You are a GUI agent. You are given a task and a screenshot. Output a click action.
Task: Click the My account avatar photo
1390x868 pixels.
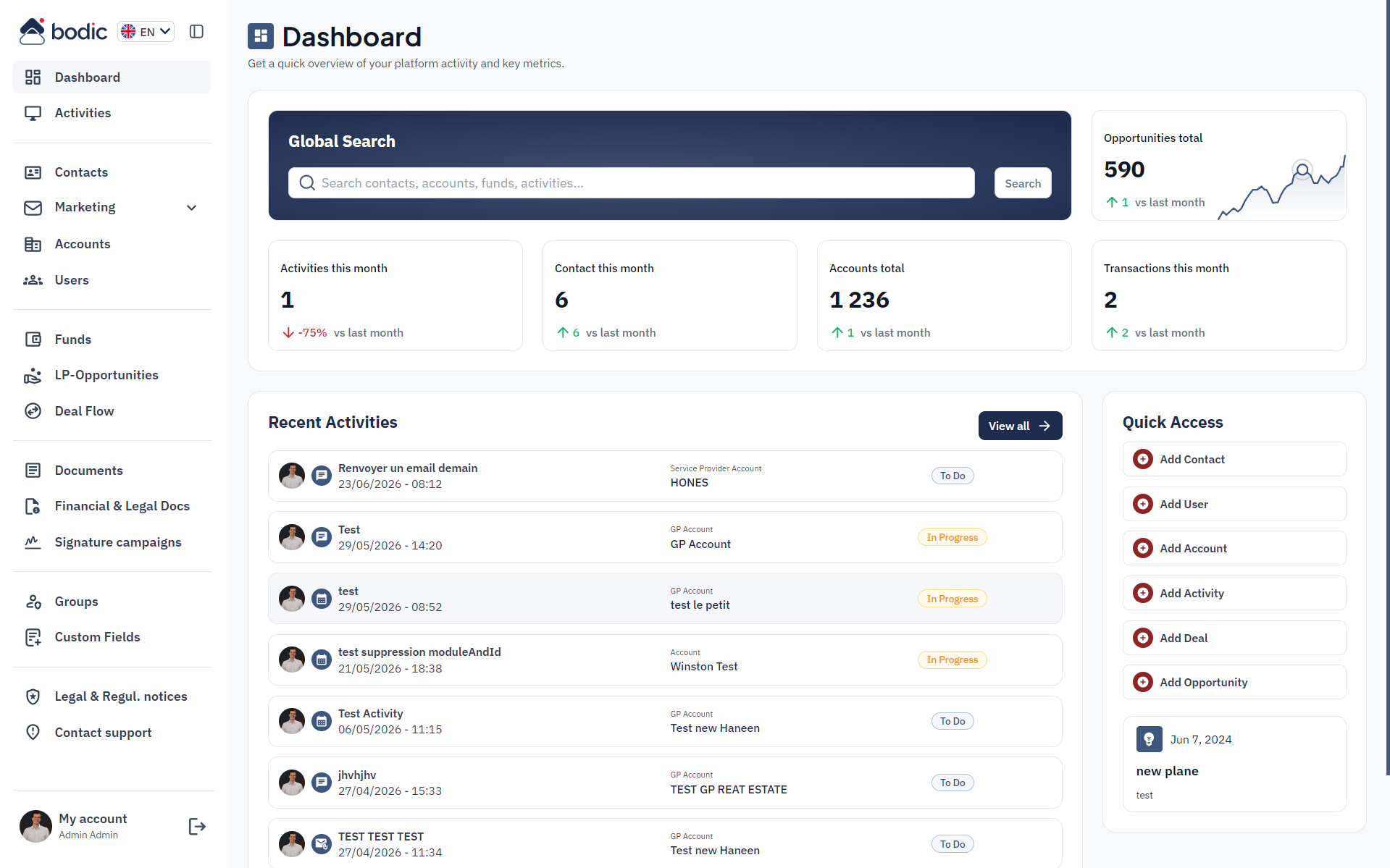35,826
